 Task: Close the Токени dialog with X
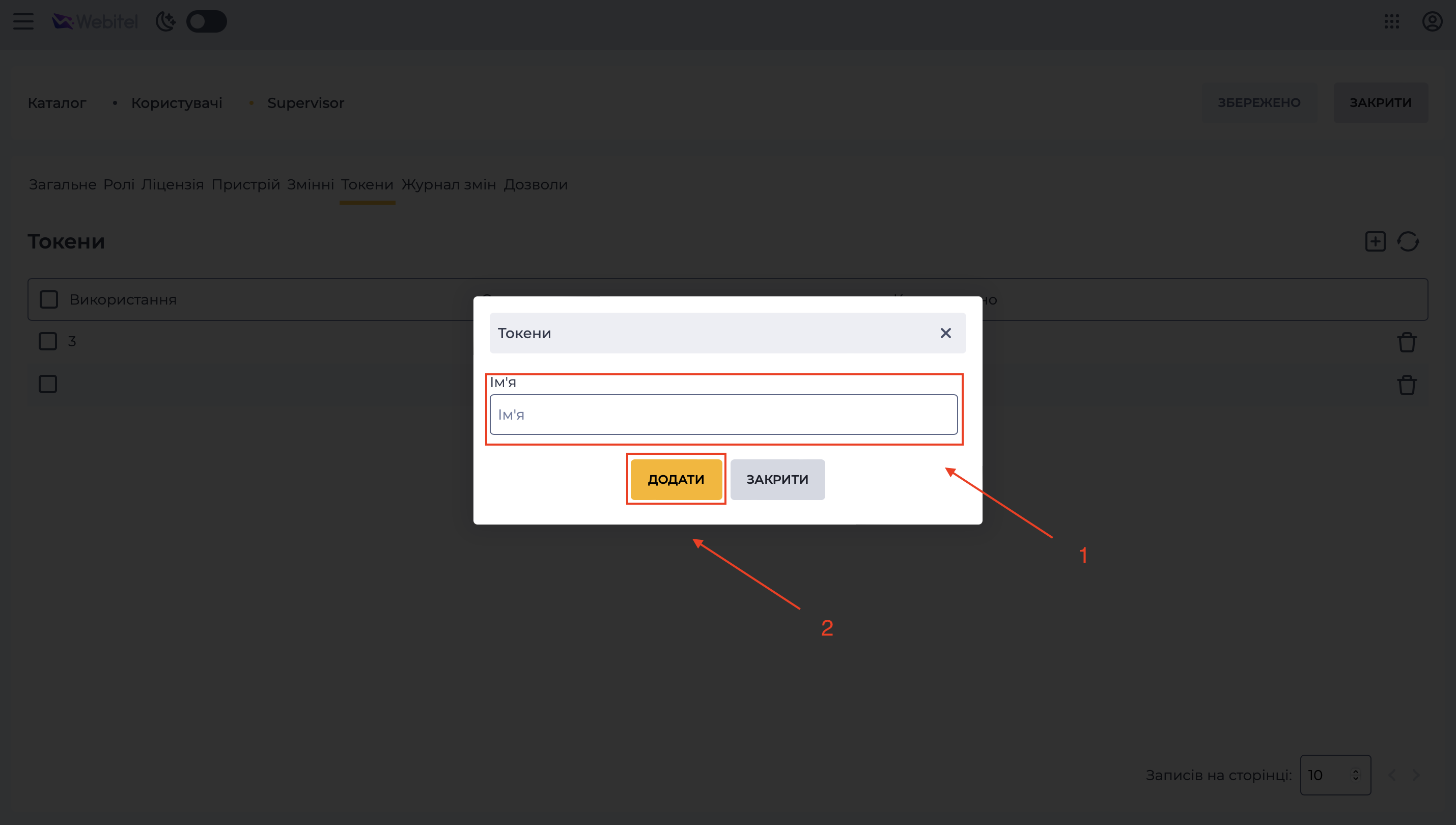[946, 333]
